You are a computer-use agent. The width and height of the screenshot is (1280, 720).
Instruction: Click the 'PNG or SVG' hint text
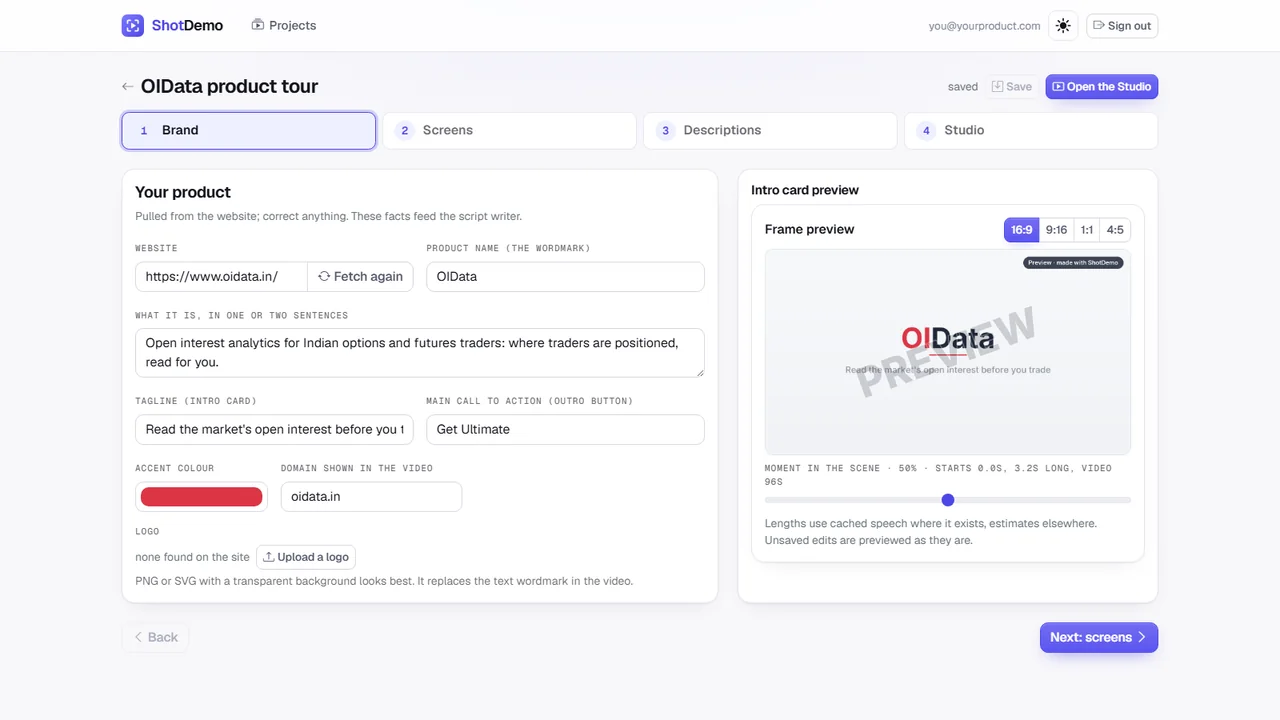tap(385, 581)
